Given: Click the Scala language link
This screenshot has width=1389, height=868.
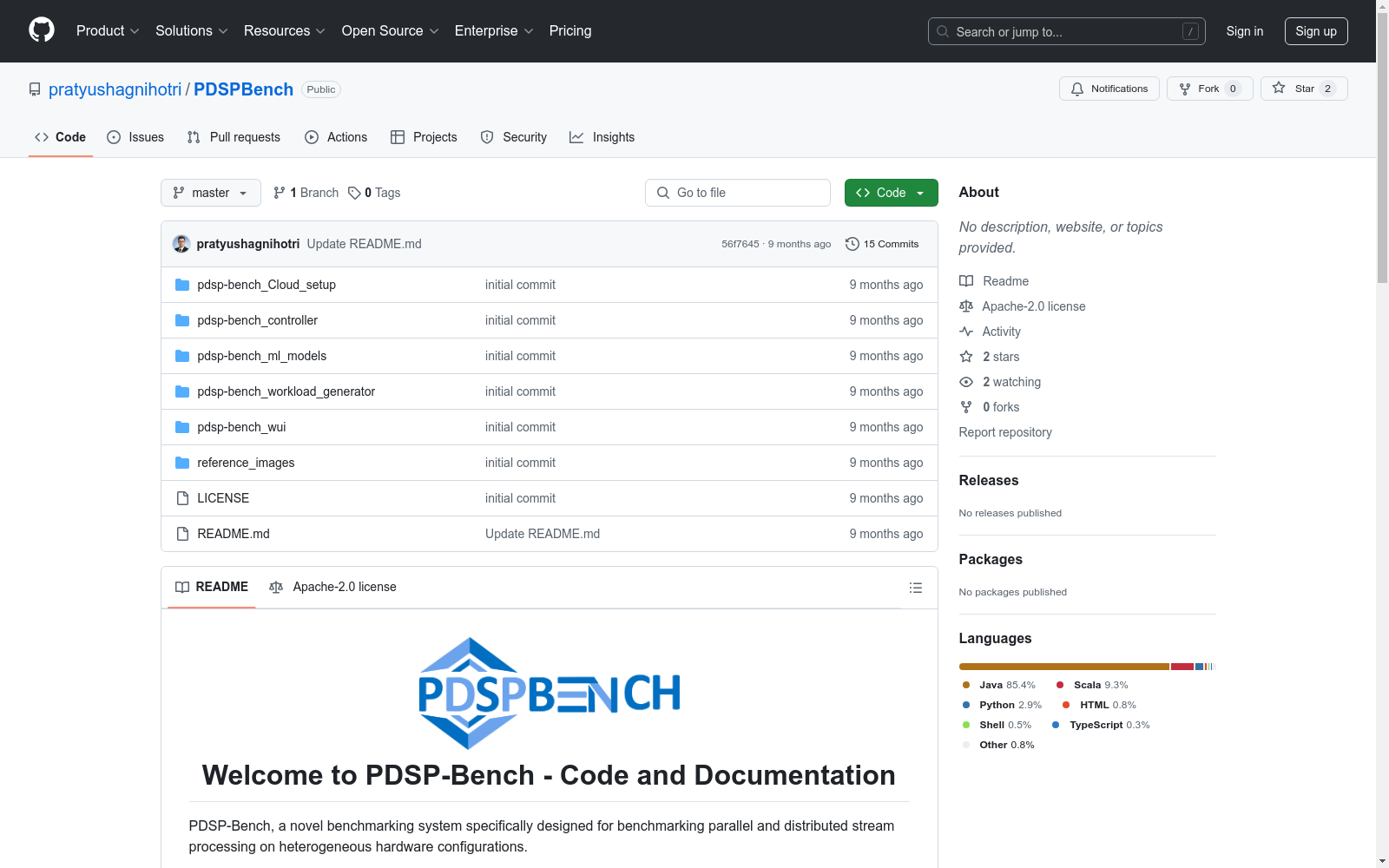Looking at the screenshot, I should click(1092, 685).
